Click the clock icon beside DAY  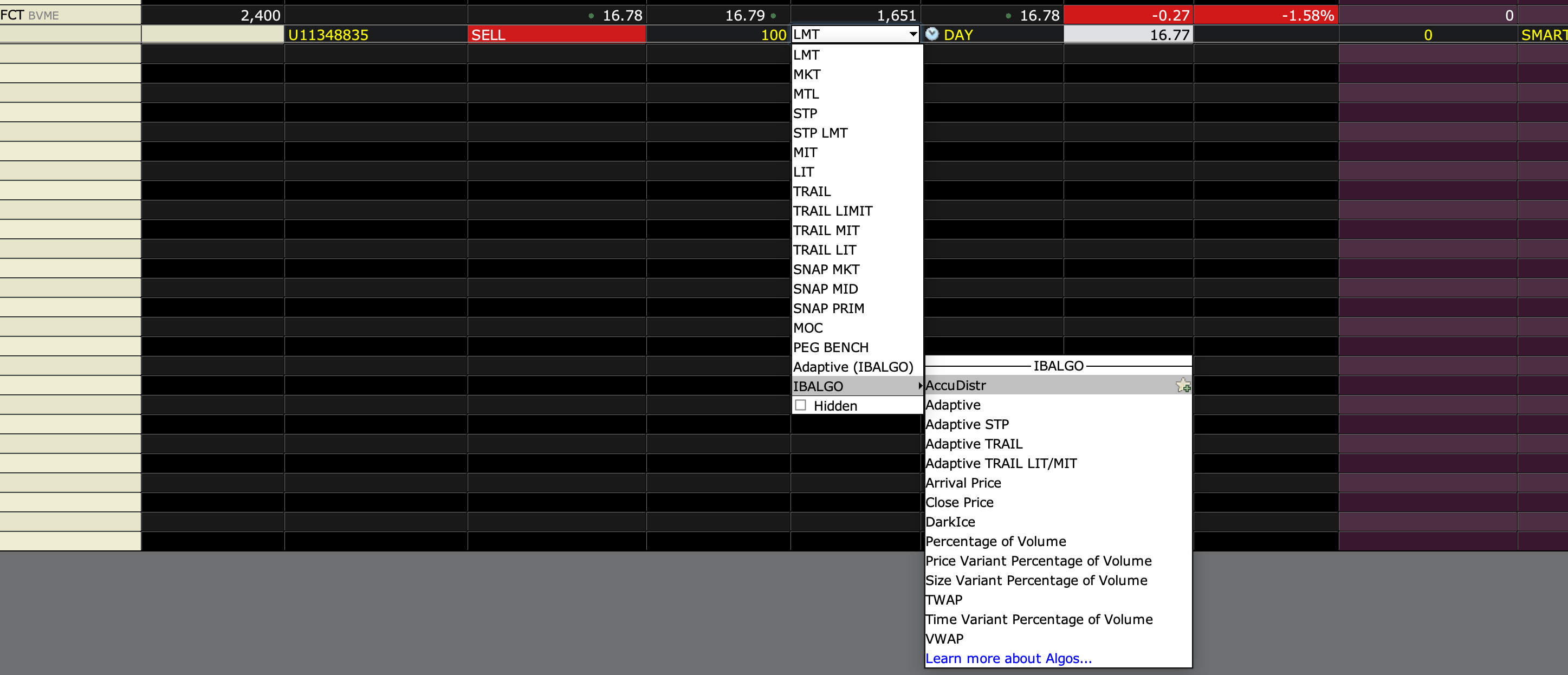[x=931, y=34]
